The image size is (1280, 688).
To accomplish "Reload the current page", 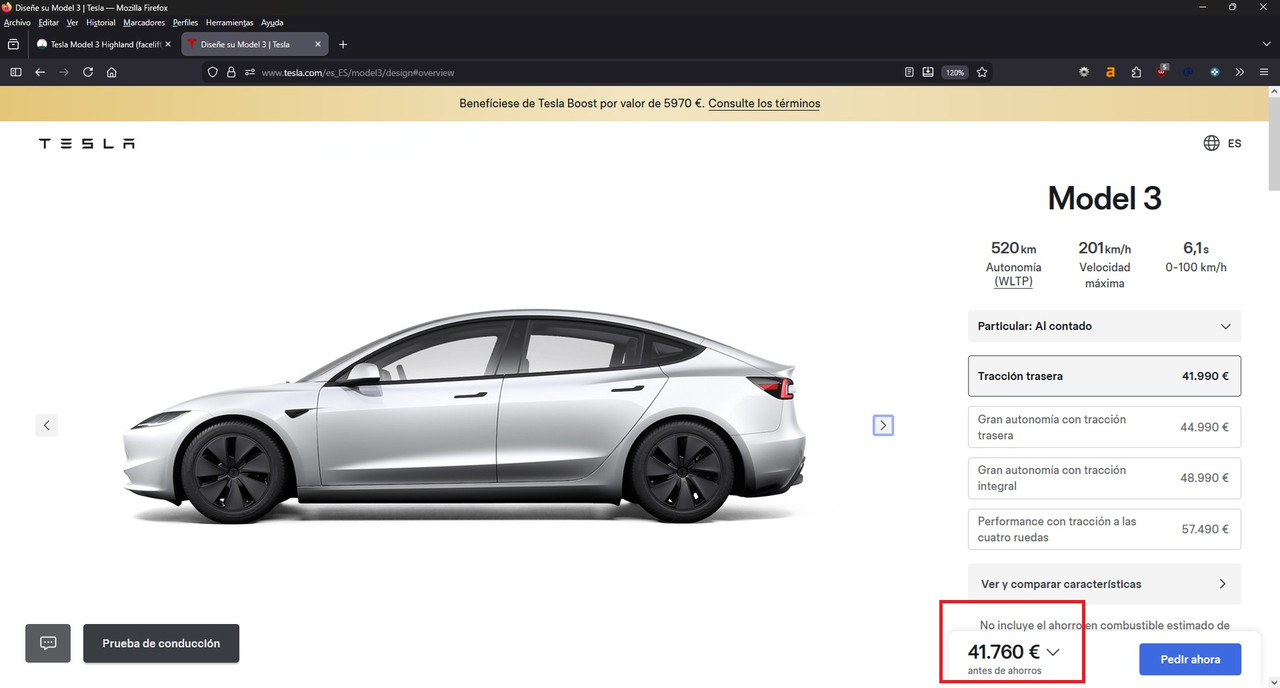I will pyautogui.click(x=88, y=72).
